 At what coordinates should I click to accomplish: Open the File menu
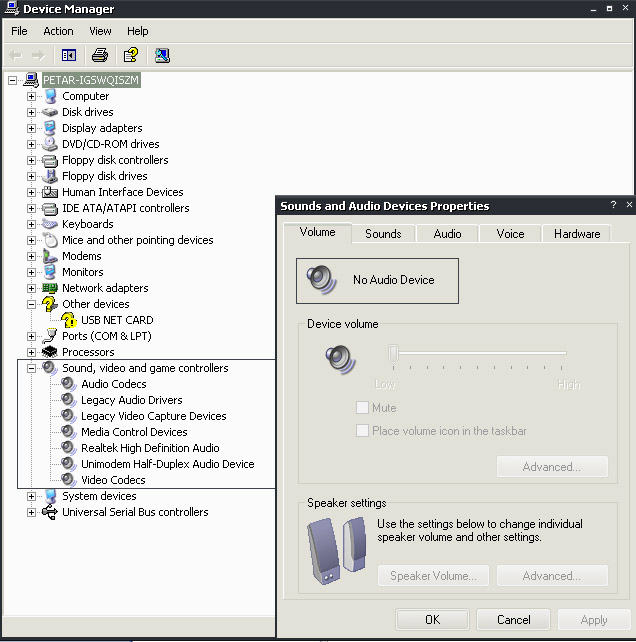19,31
